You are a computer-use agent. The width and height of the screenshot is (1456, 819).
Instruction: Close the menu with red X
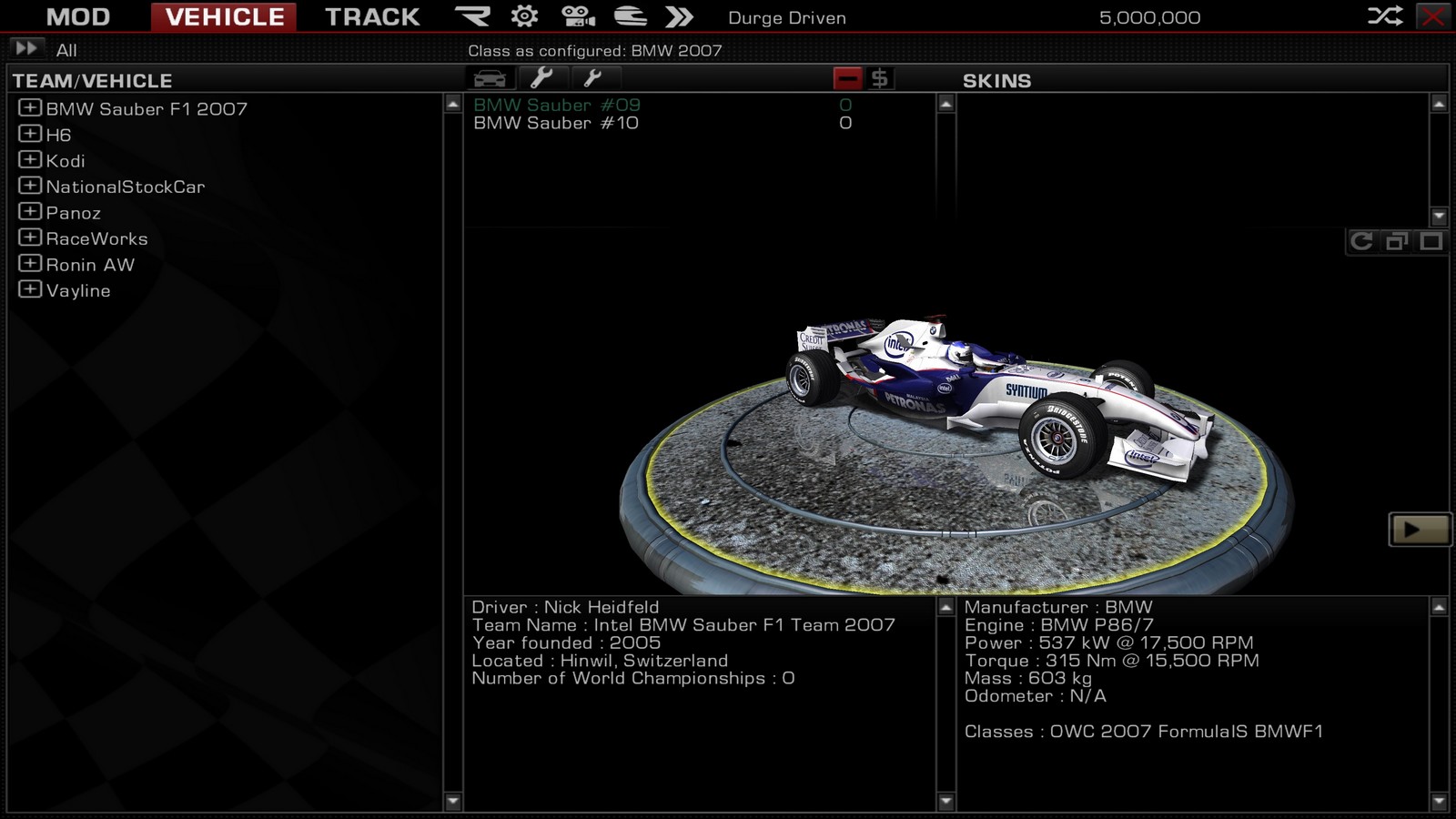(1433, 16)
